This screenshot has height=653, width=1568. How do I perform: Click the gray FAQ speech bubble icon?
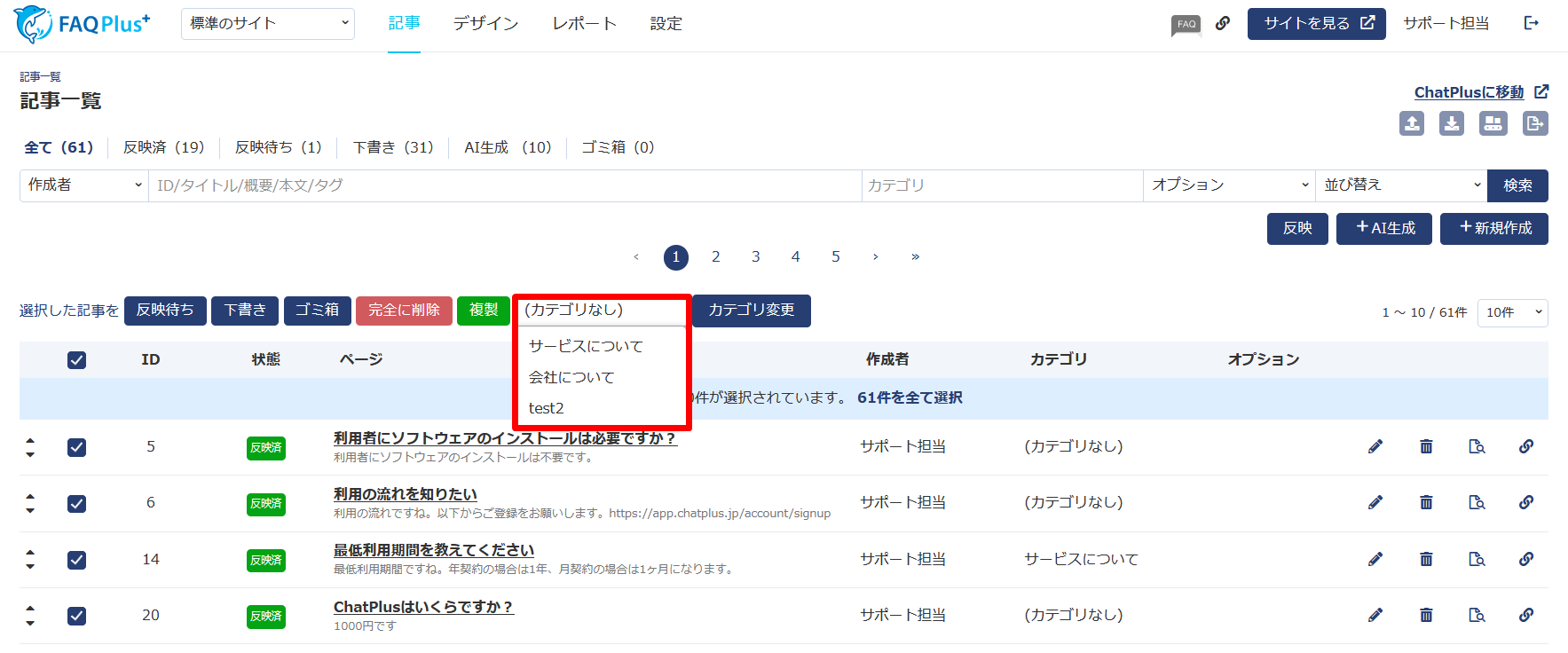[1186, 24]
